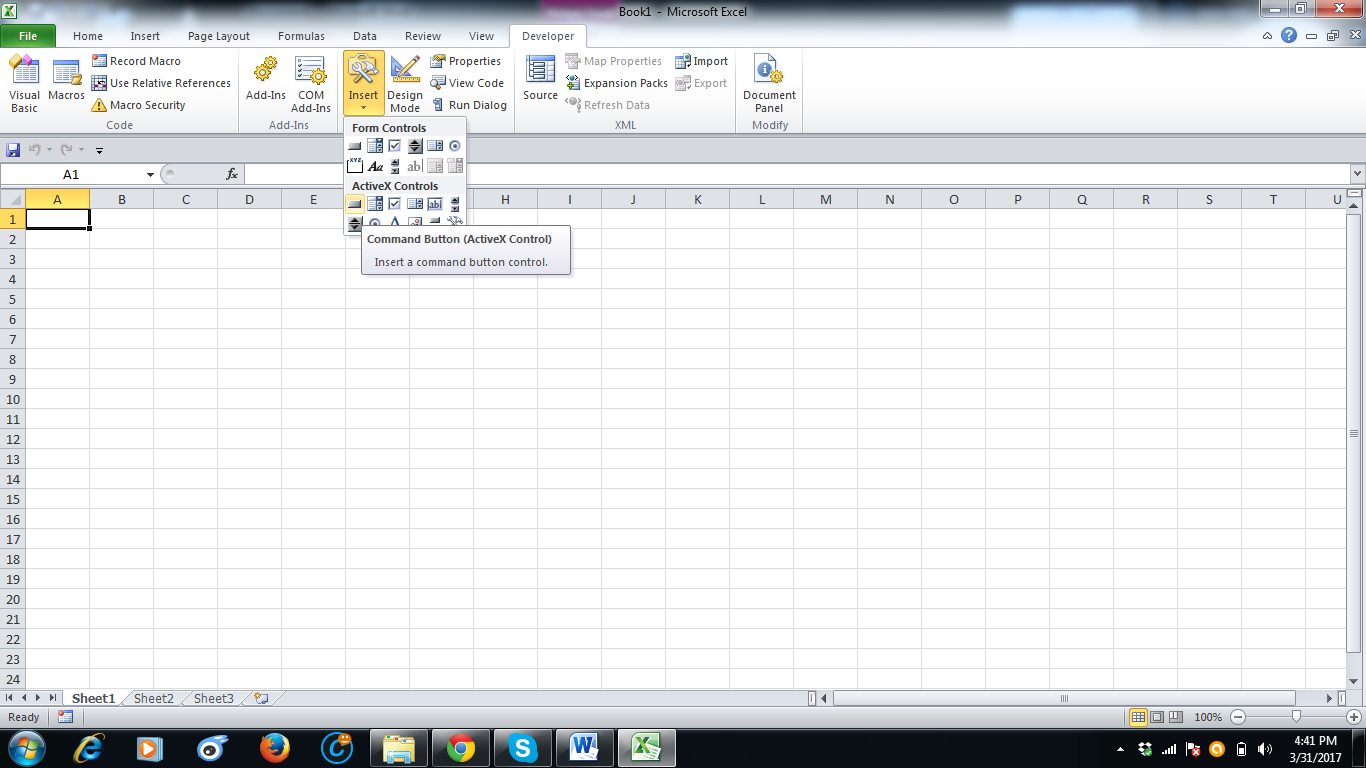Collapse the Insert controls dropdown button

click(363, 85)
